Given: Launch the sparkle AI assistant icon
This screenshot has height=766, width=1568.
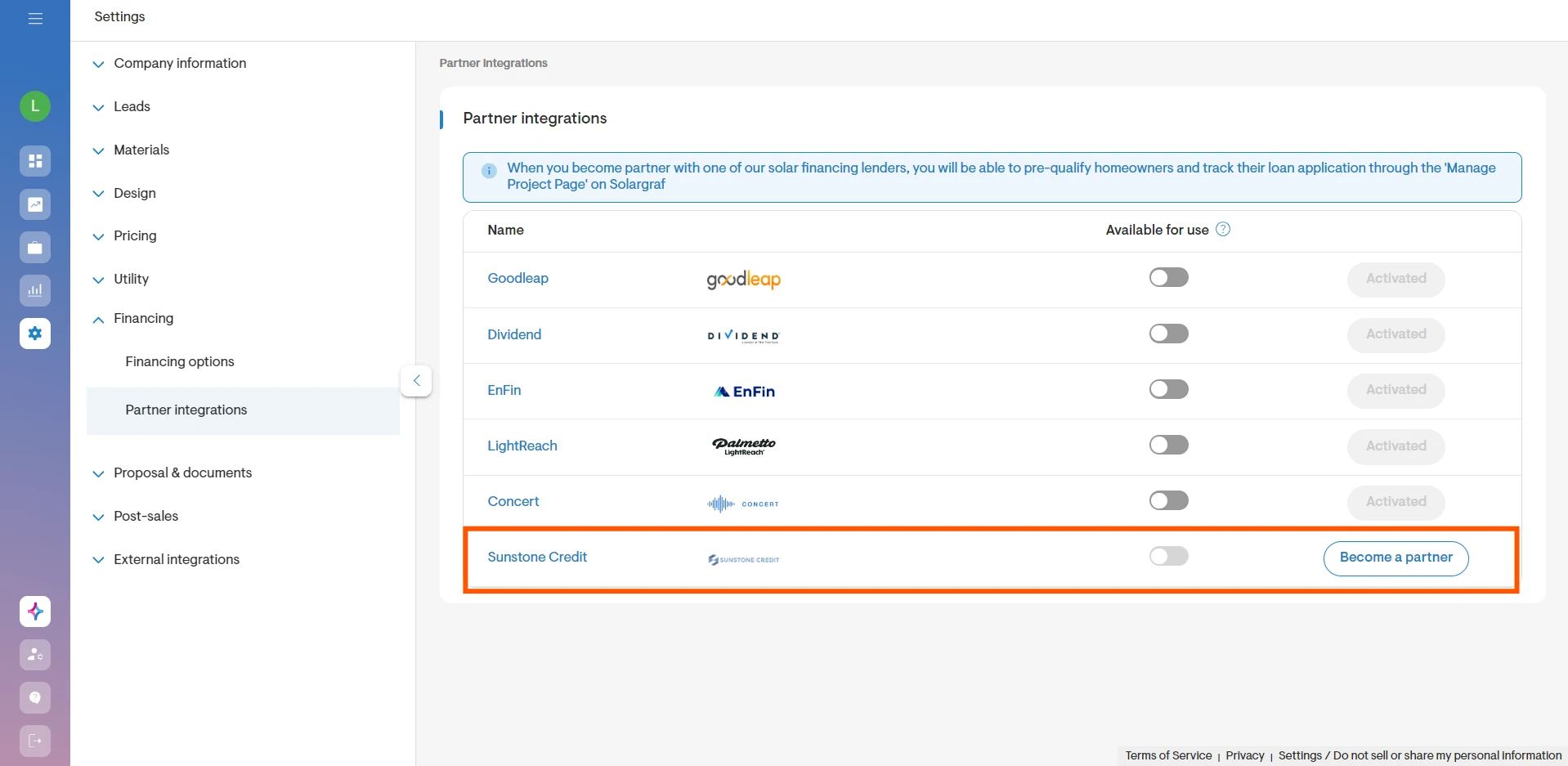Looking at the screenshot, I should pos(35,611).
